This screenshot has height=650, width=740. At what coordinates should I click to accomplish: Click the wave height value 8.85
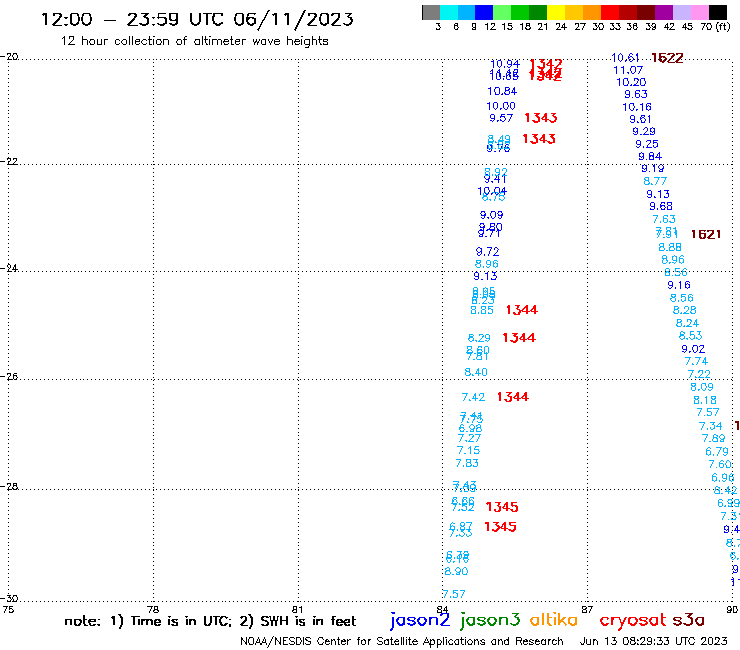481,311
